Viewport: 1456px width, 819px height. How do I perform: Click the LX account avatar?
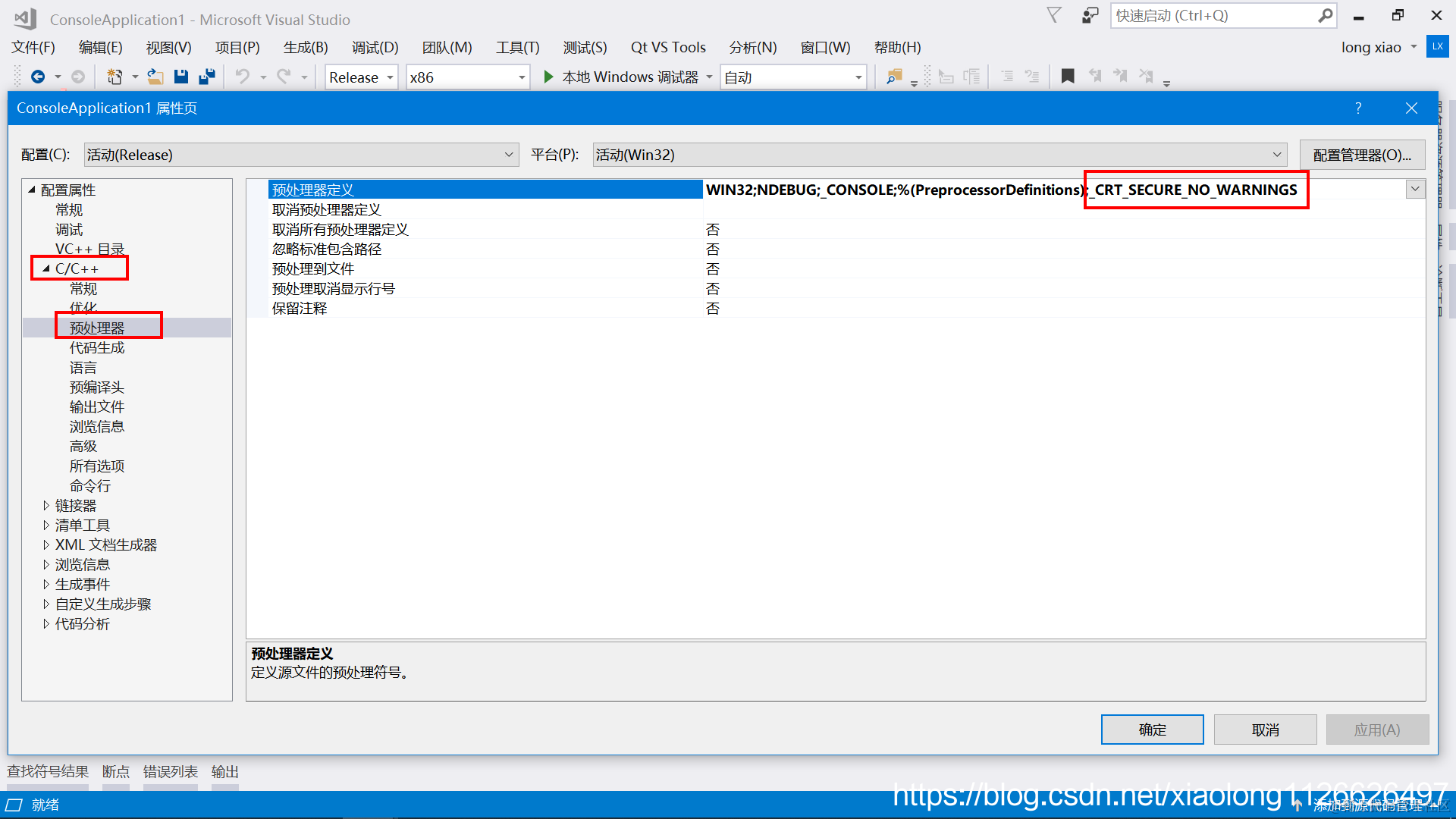[x=1437, y=46]
